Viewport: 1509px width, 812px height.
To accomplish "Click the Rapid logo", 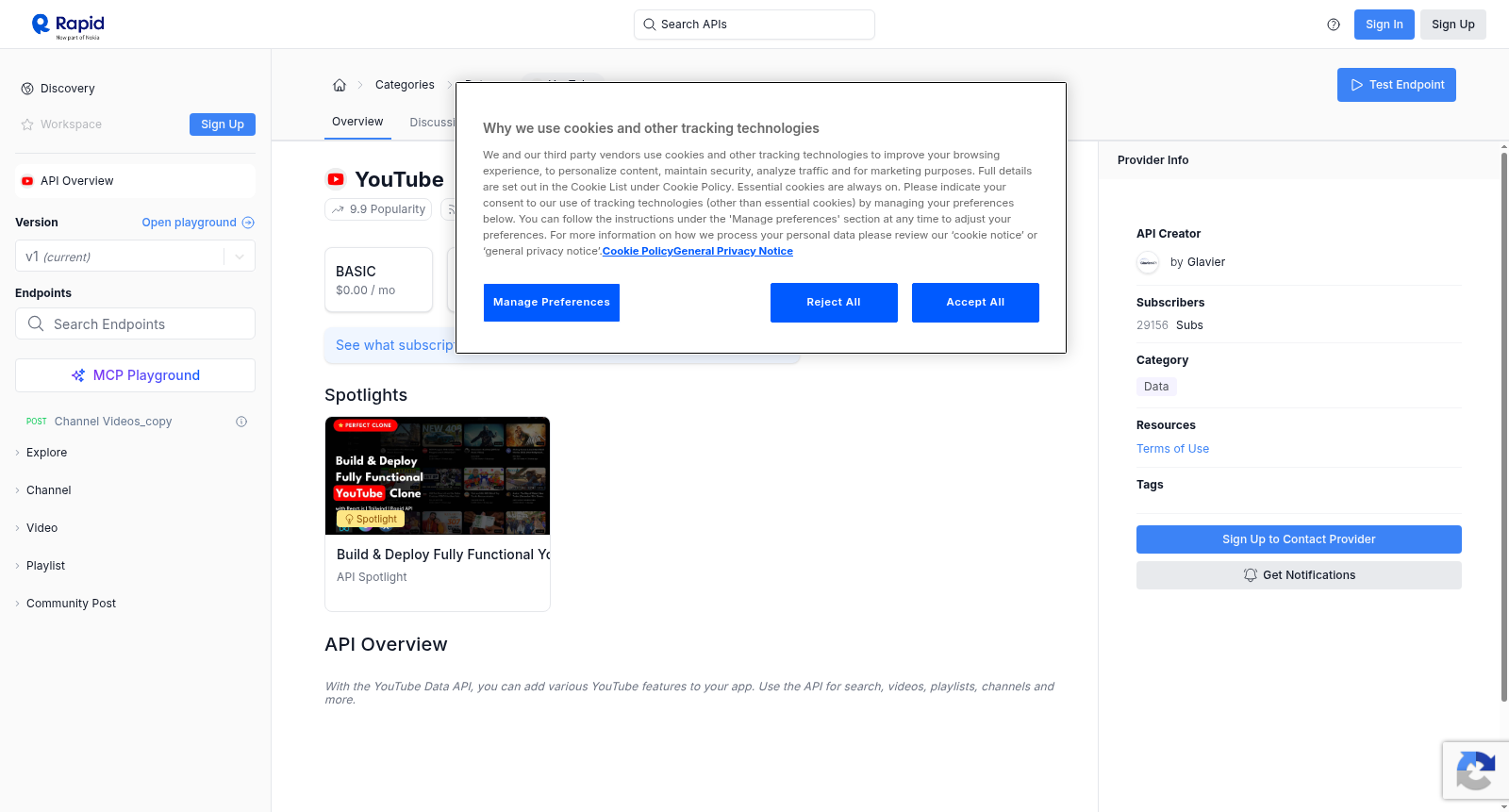I will point(68,25).
